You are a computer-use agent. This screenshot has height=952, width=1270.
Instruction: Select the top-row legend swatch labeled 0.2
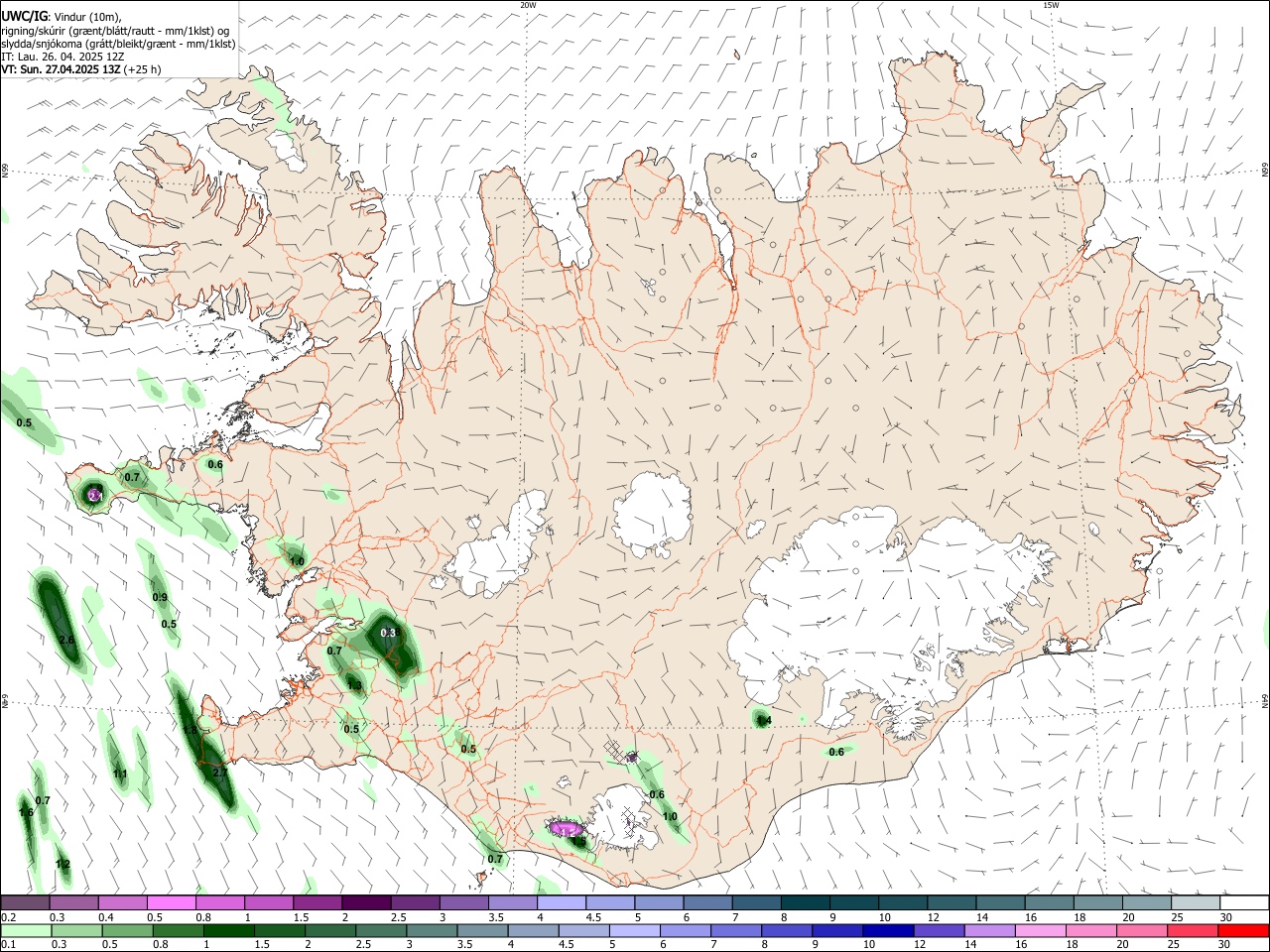(25, 902)
